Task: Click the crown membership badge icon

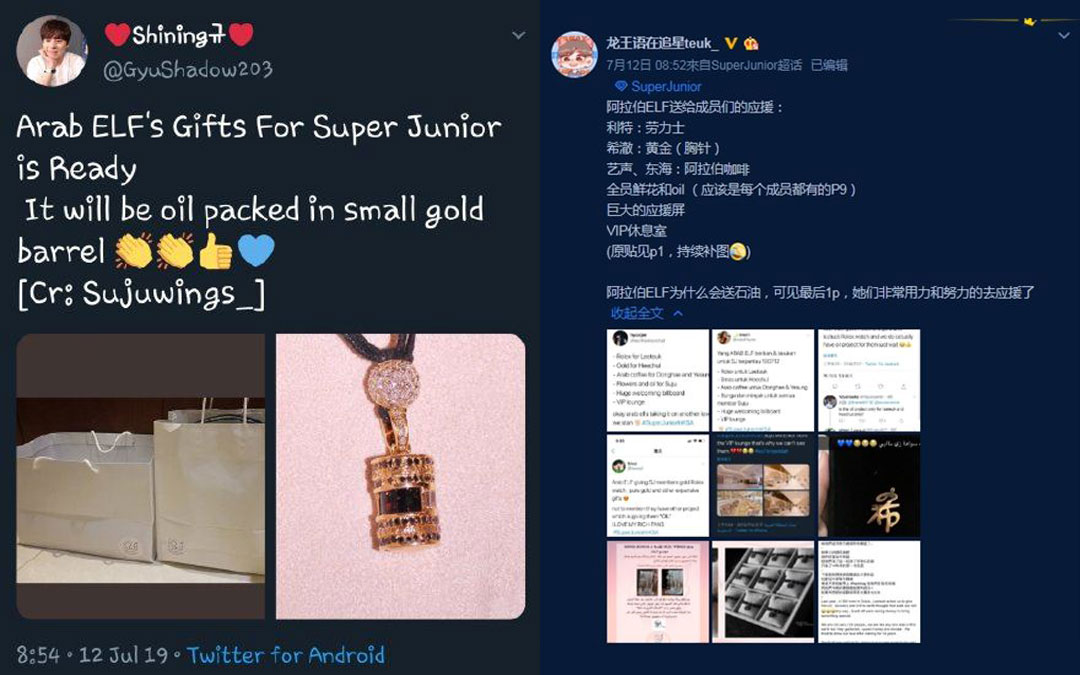Action: (751, 43)
